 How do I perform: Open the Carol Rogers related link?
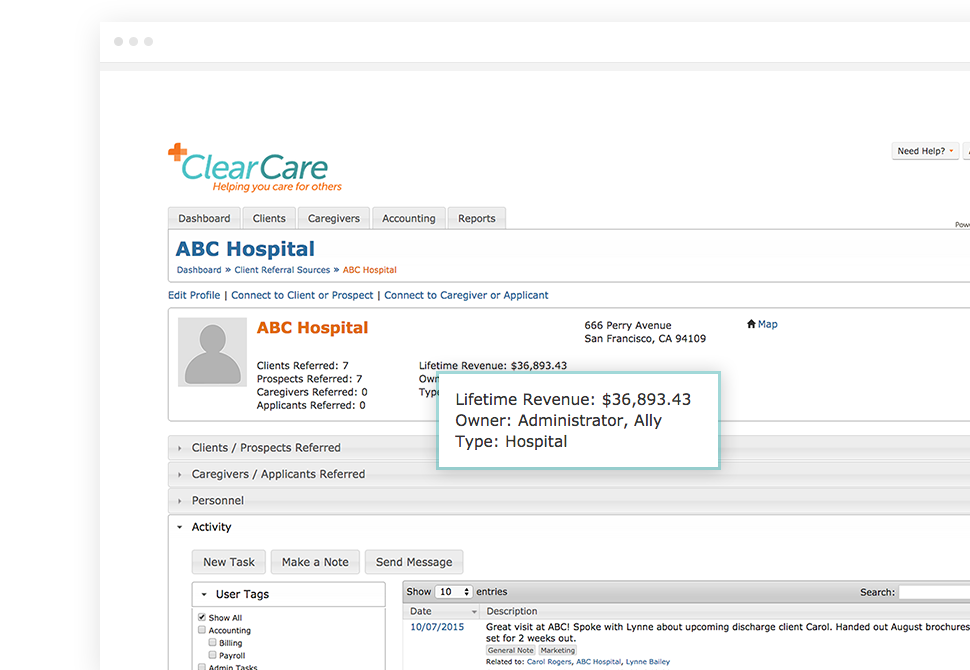pos(549,661)
